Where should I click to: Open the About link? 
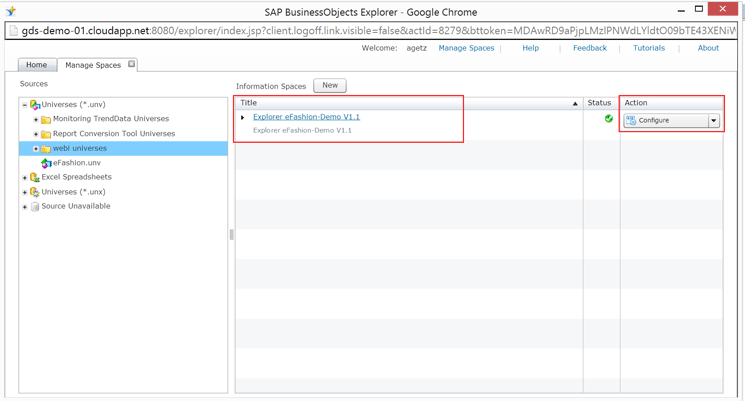coord(708,48)
